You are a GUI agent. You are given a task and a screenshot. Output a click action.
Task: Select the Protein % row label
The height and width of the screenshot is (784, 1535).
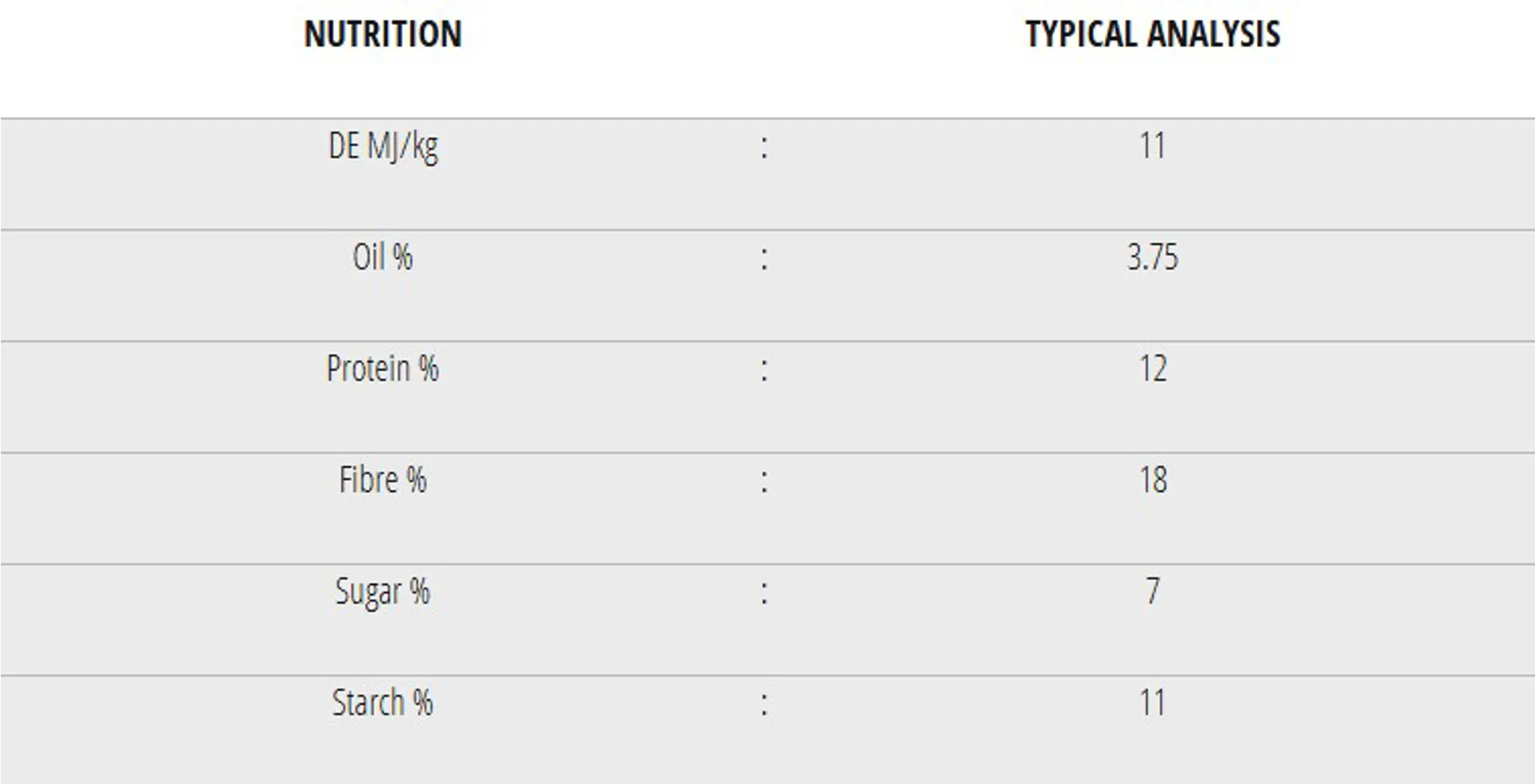(x=383, y=368)
